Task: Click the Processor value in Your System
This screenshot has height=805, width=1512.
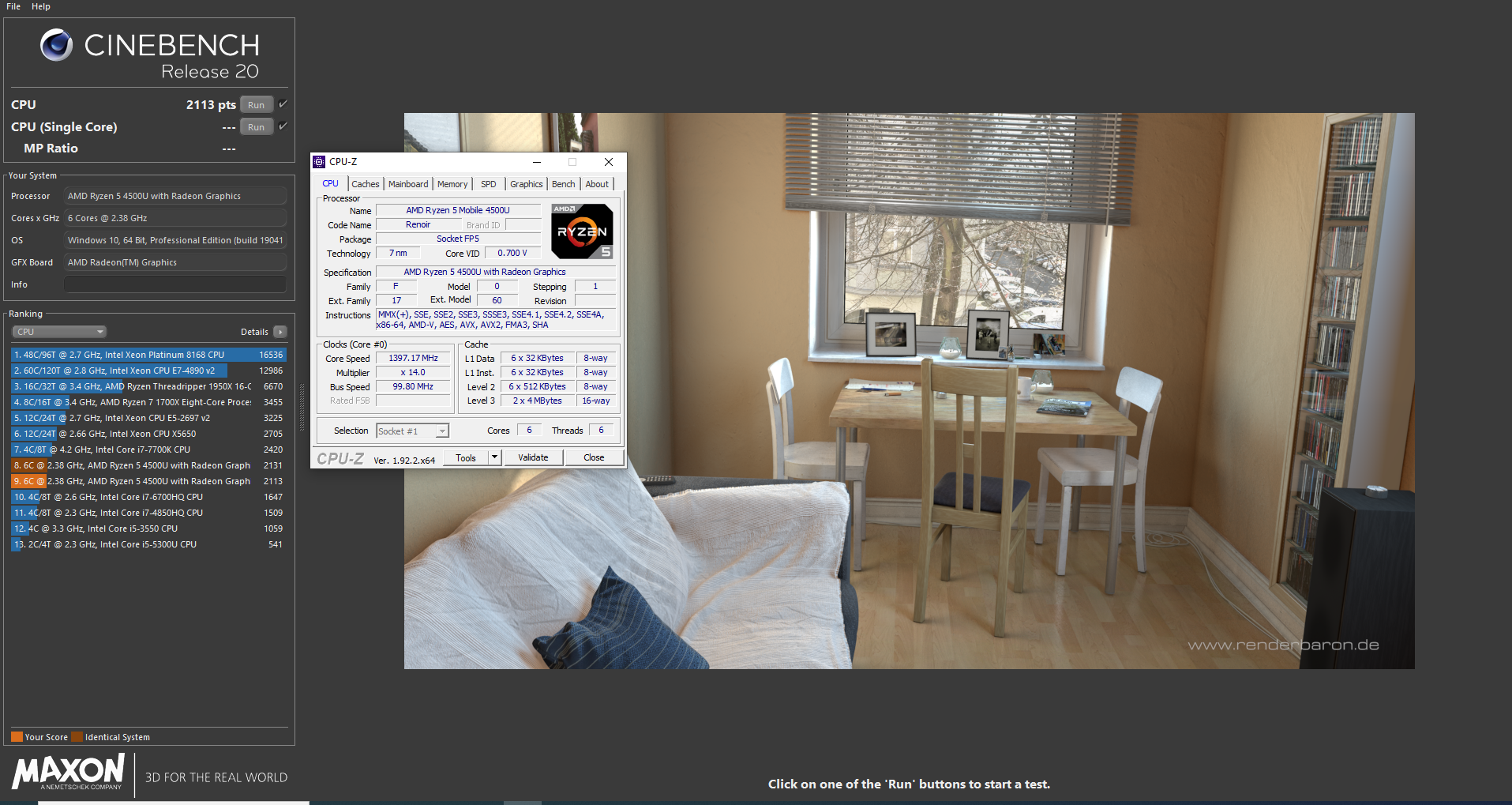Action: point(175,196)
